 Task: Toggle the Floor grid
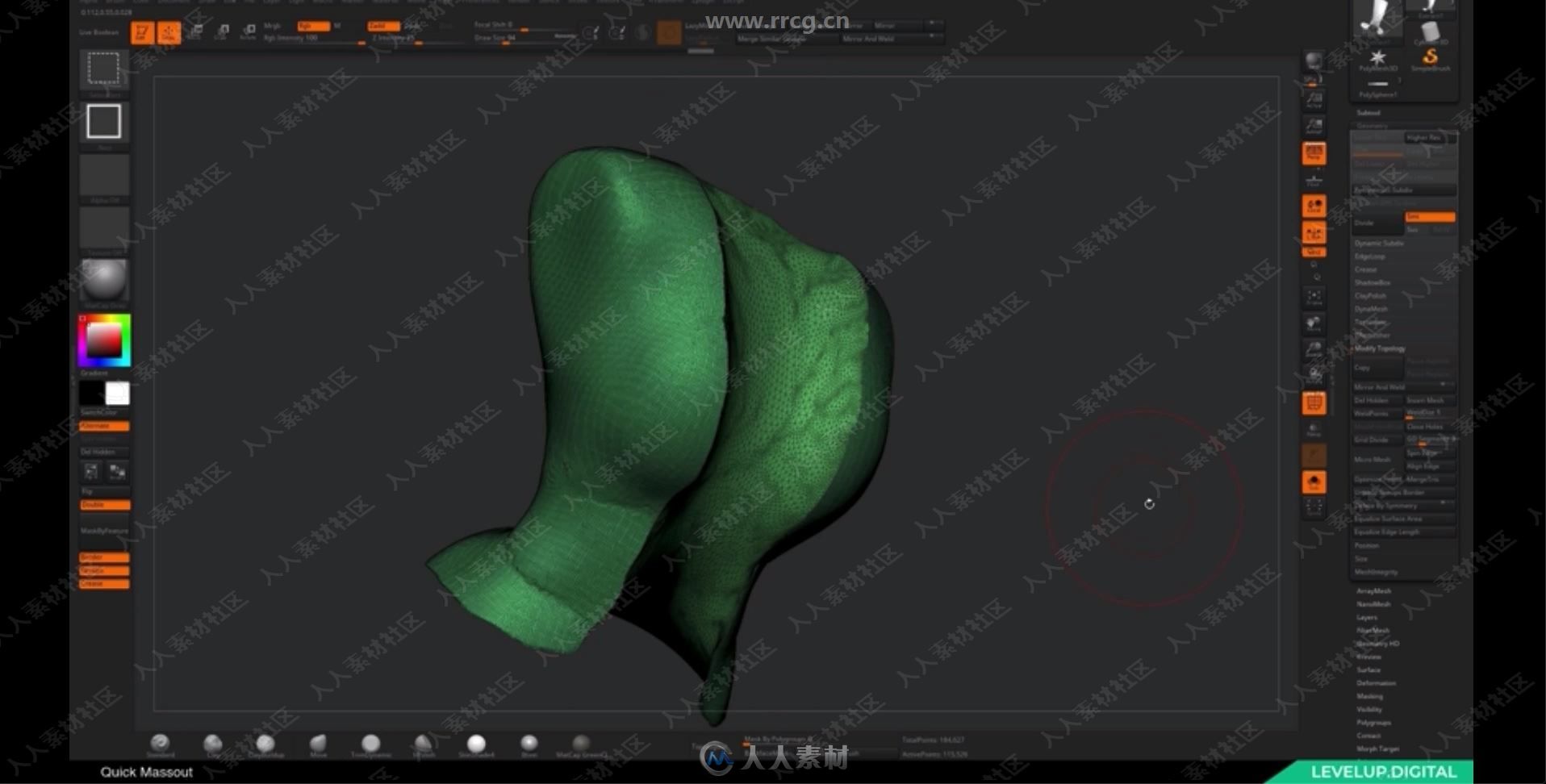pos(1314,179)
